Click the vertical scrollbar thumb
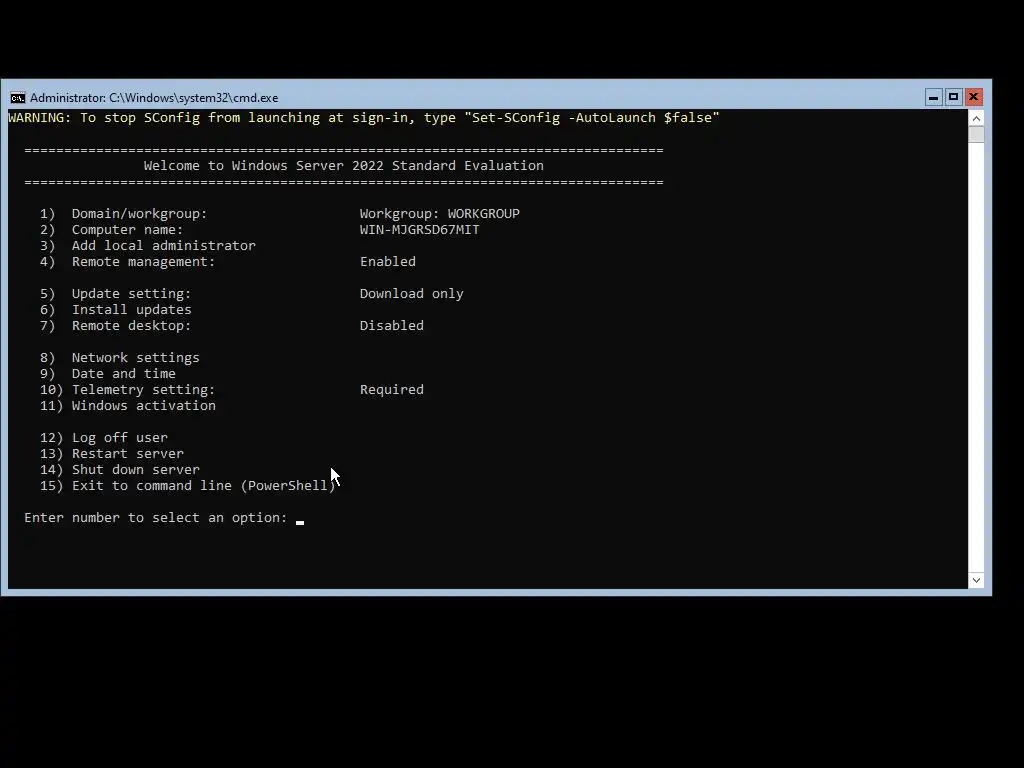Viewport: 1024px width, 768px height. pos(976,135)
